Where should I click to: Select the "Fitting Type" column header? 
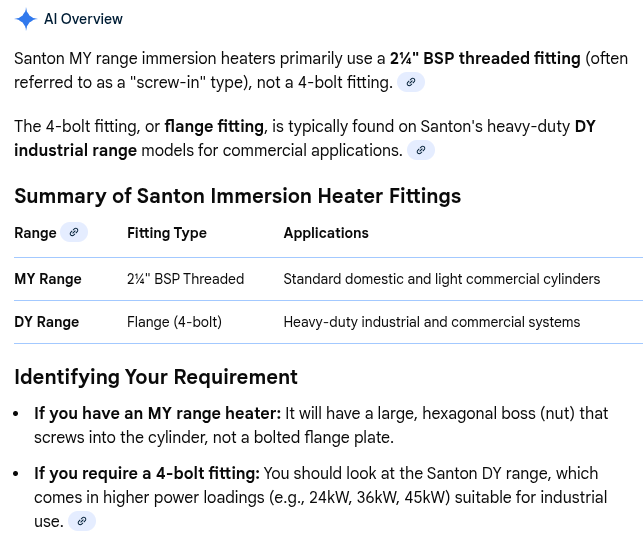point(166,233)
